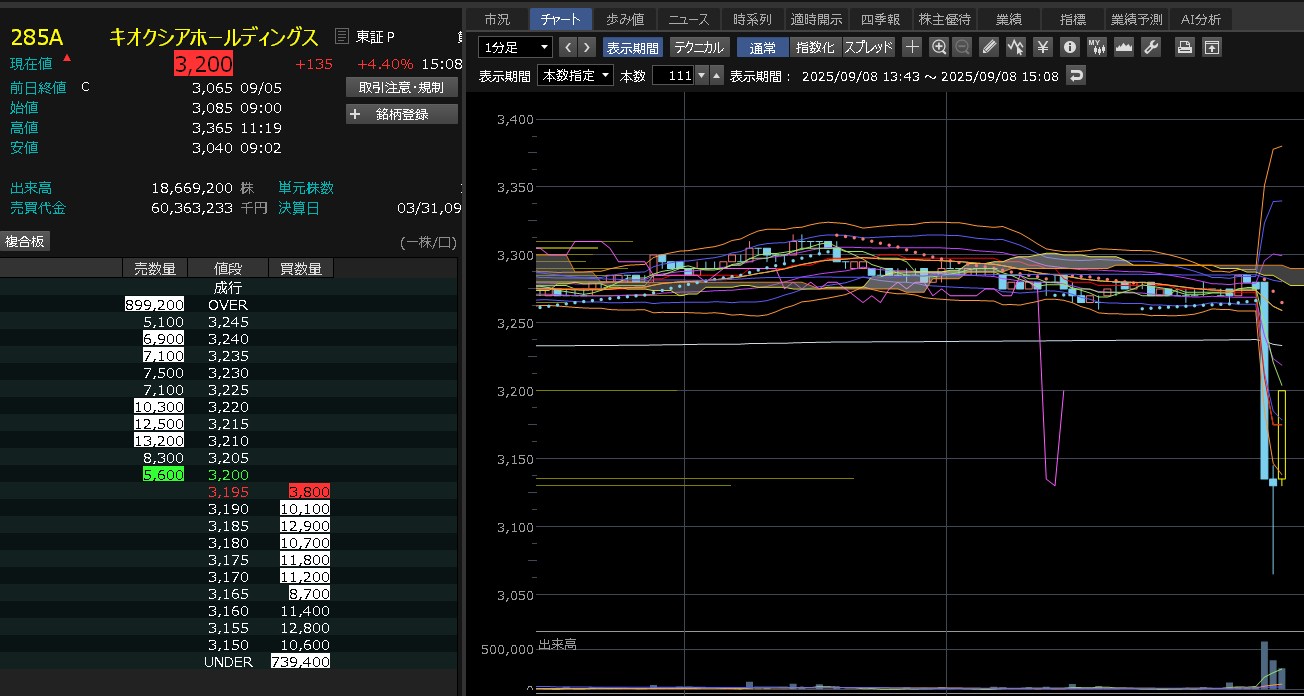Open the 適時開示 tab
Viewport: 1304px width, 696px height.
pos(816,19)
